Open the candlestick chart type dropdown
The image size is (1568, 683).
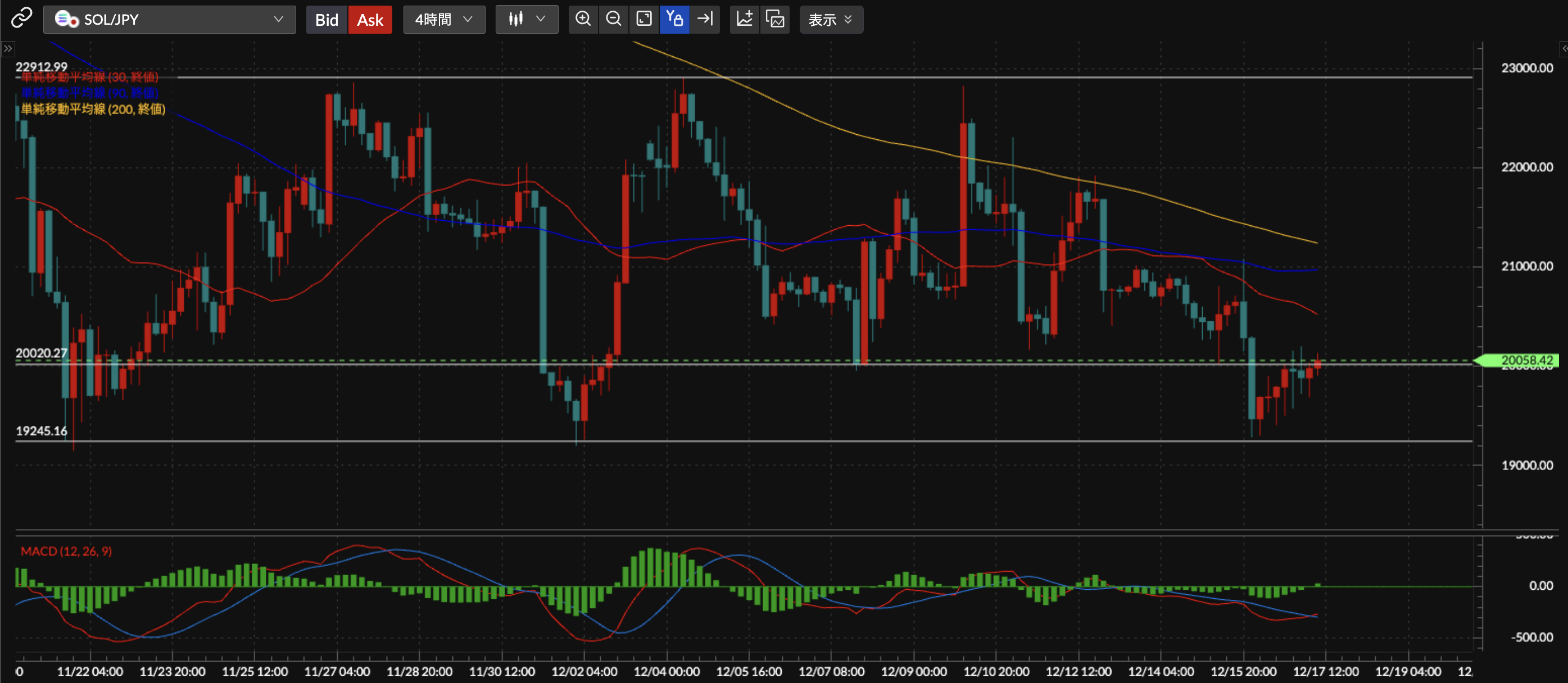coord(527,20)
